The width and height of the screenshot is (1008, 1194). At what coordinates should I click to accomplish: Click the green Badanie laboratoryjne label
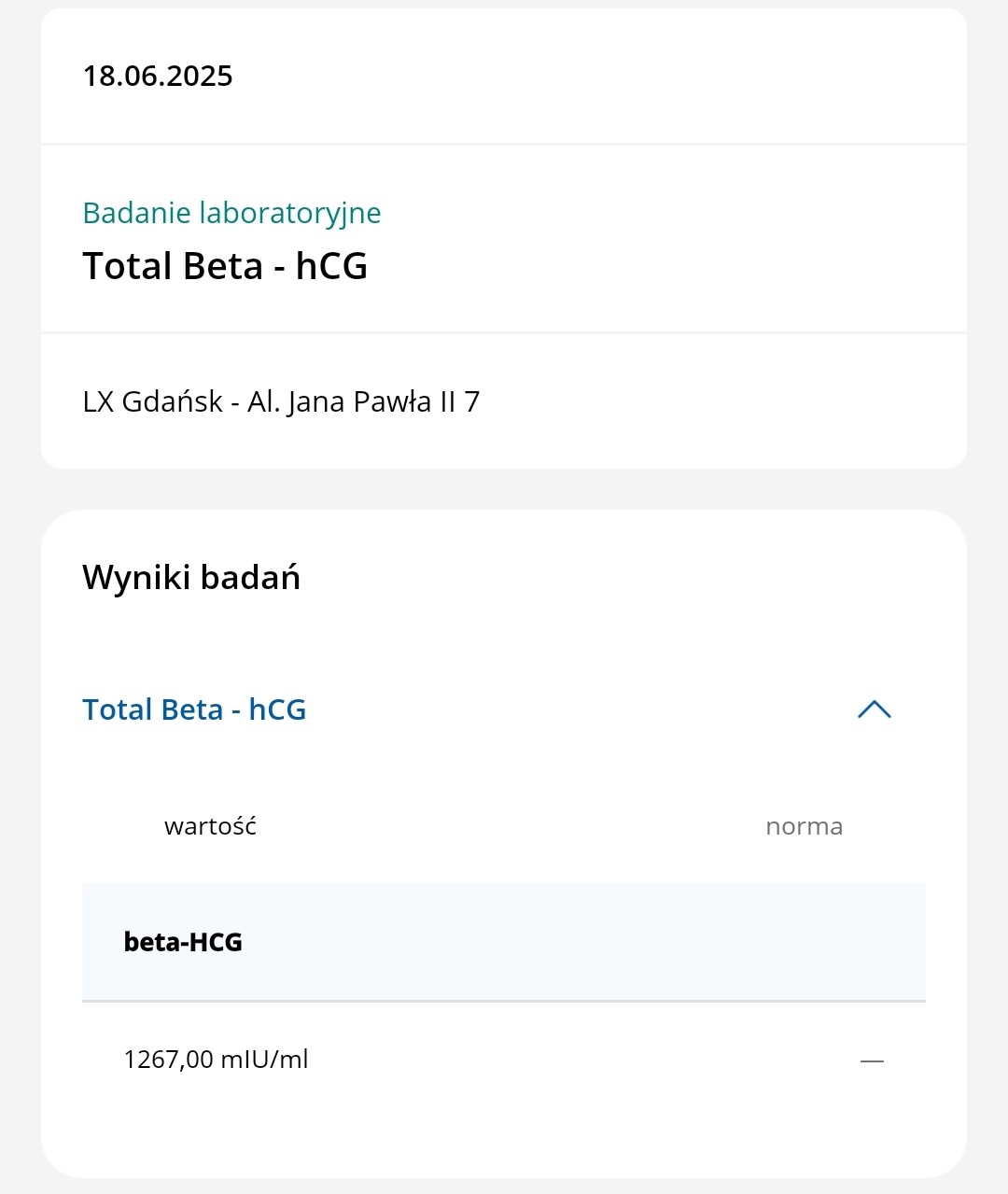pos(231,213)
